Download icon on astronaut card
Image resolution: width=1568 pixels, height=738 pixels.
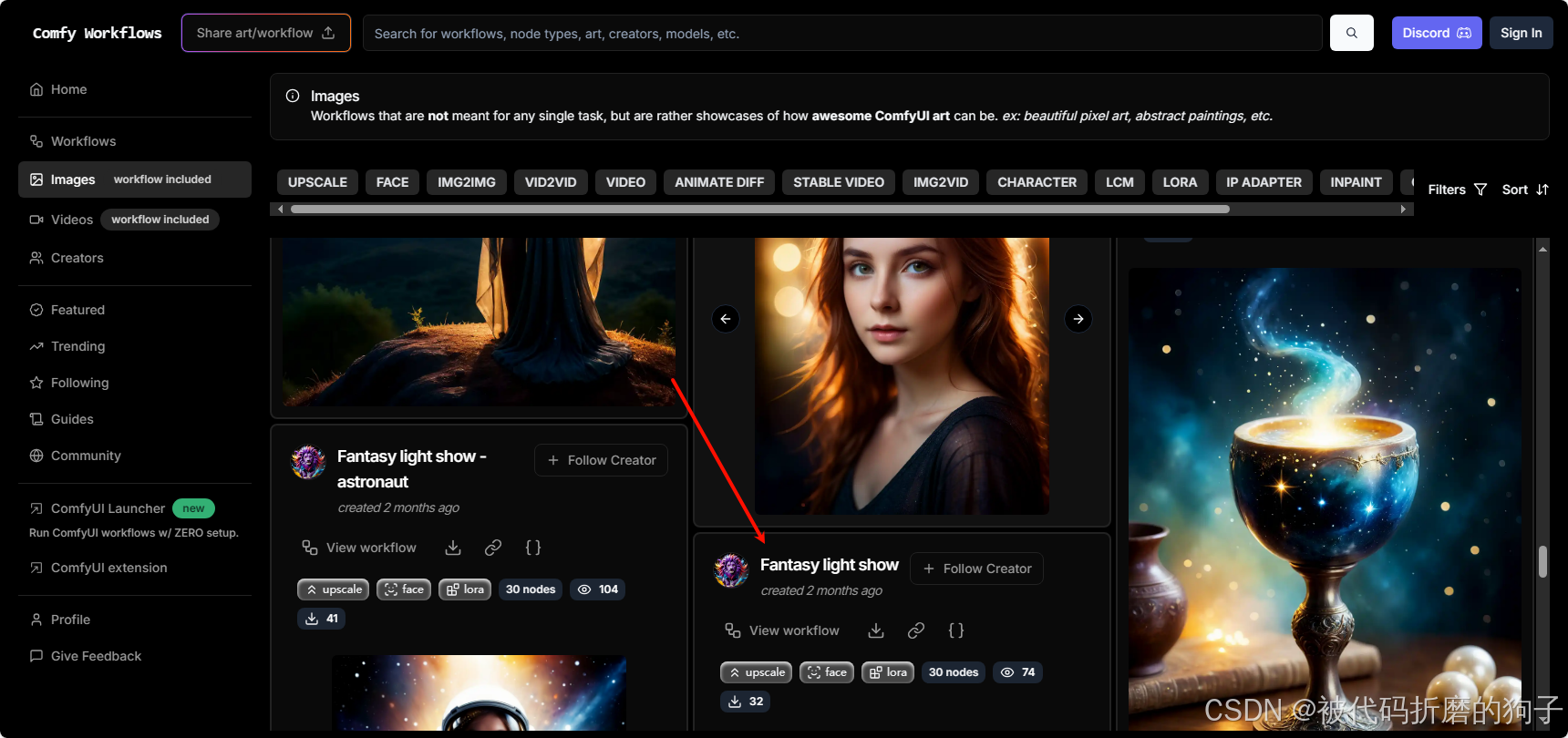coord(453,548)
